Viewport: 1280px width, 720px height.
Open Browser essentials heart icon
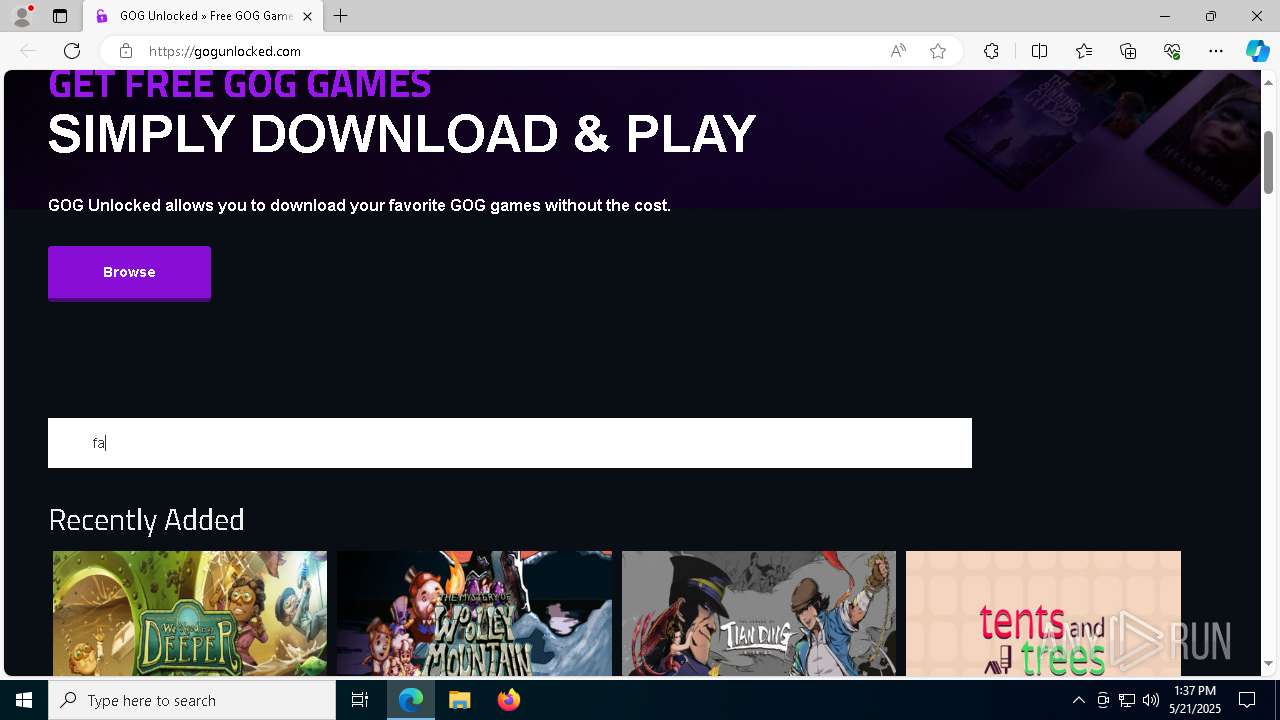coord(1172,51)
